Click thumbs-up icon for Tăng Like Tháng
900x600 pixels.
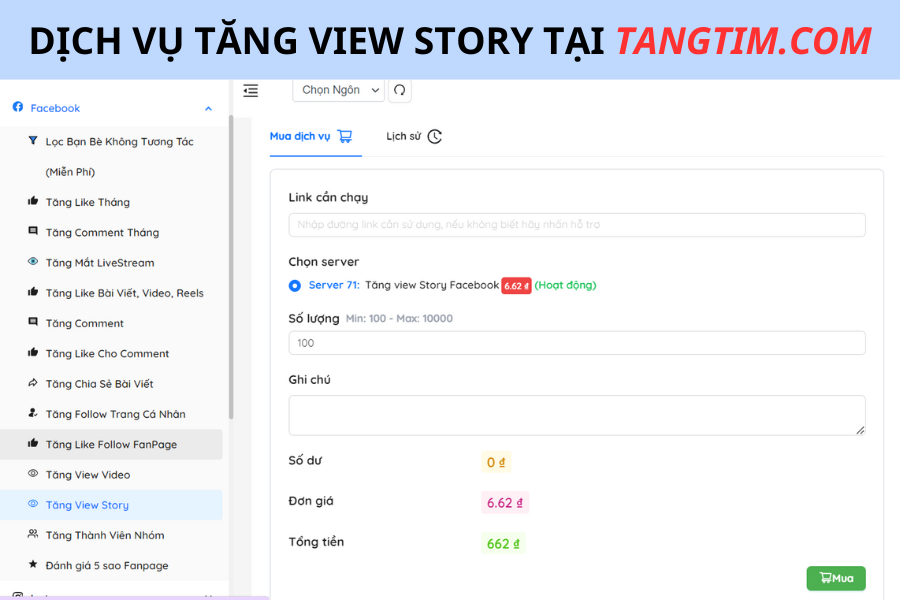pyautogui.click(x=33, y=201)
